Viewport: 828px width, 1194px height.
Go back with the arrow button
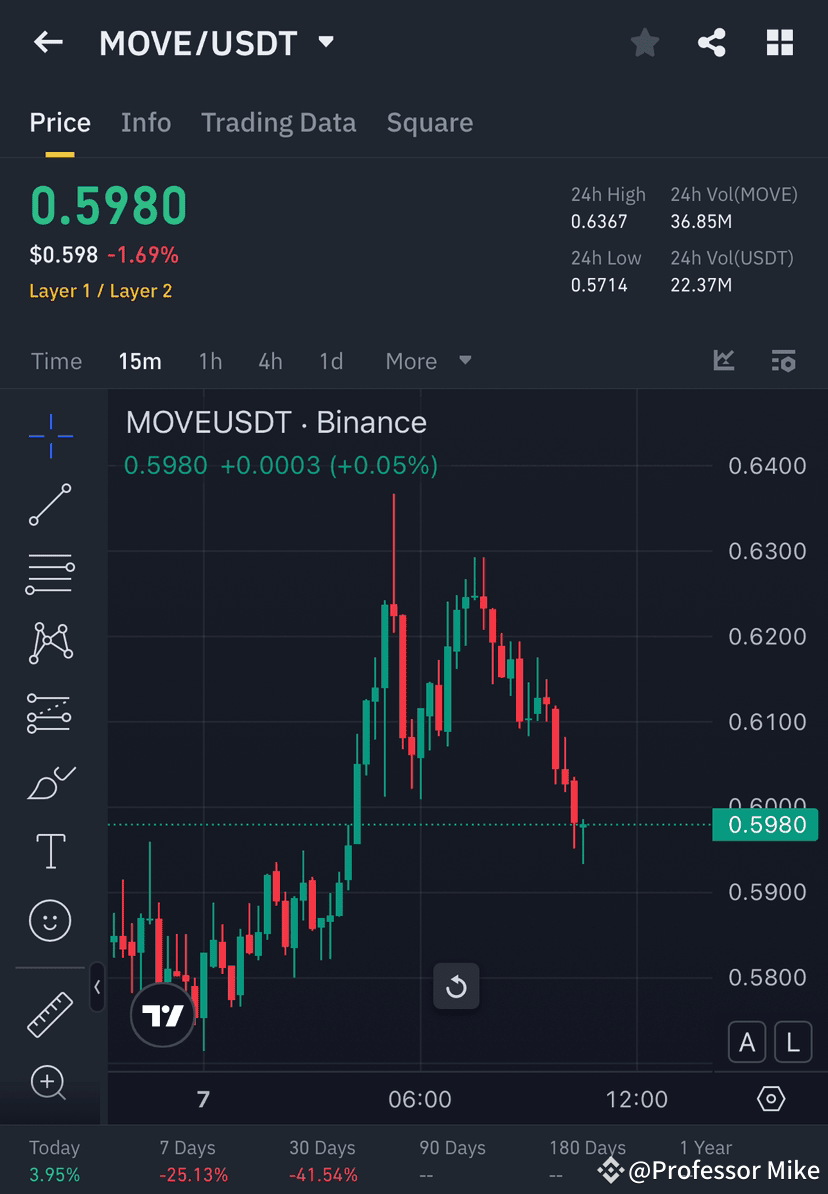pos(47,42)
